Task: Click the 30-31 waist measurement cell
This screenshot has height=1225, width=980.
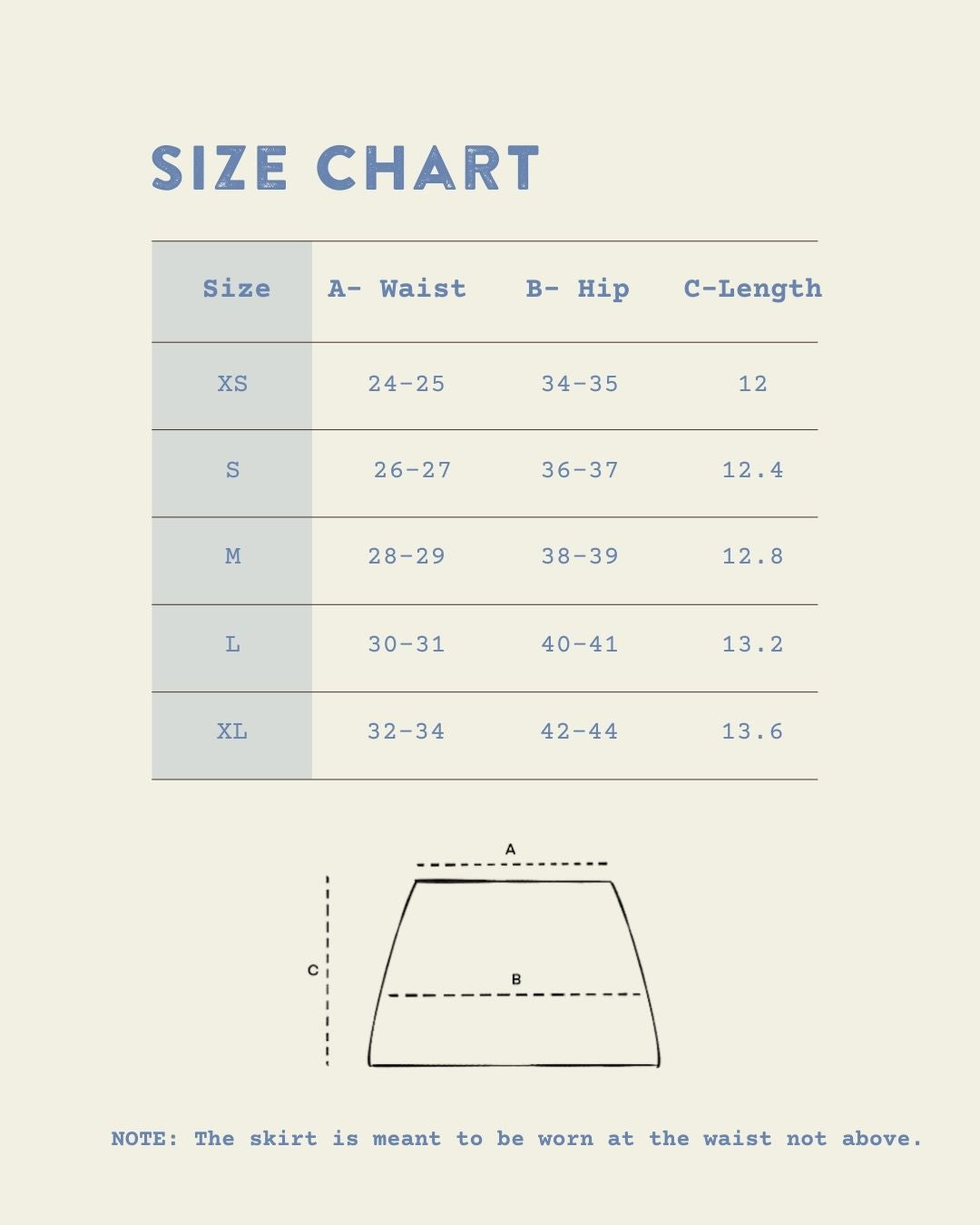Action: (407, 644)
